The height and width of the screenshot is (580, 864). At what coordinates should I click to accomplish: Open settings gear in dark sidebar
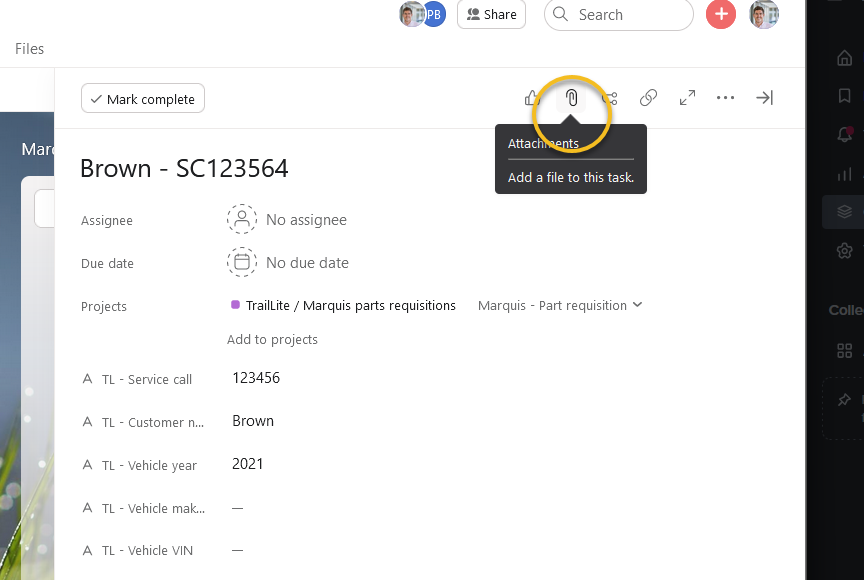pyautogui.click(x=844, y=251)
